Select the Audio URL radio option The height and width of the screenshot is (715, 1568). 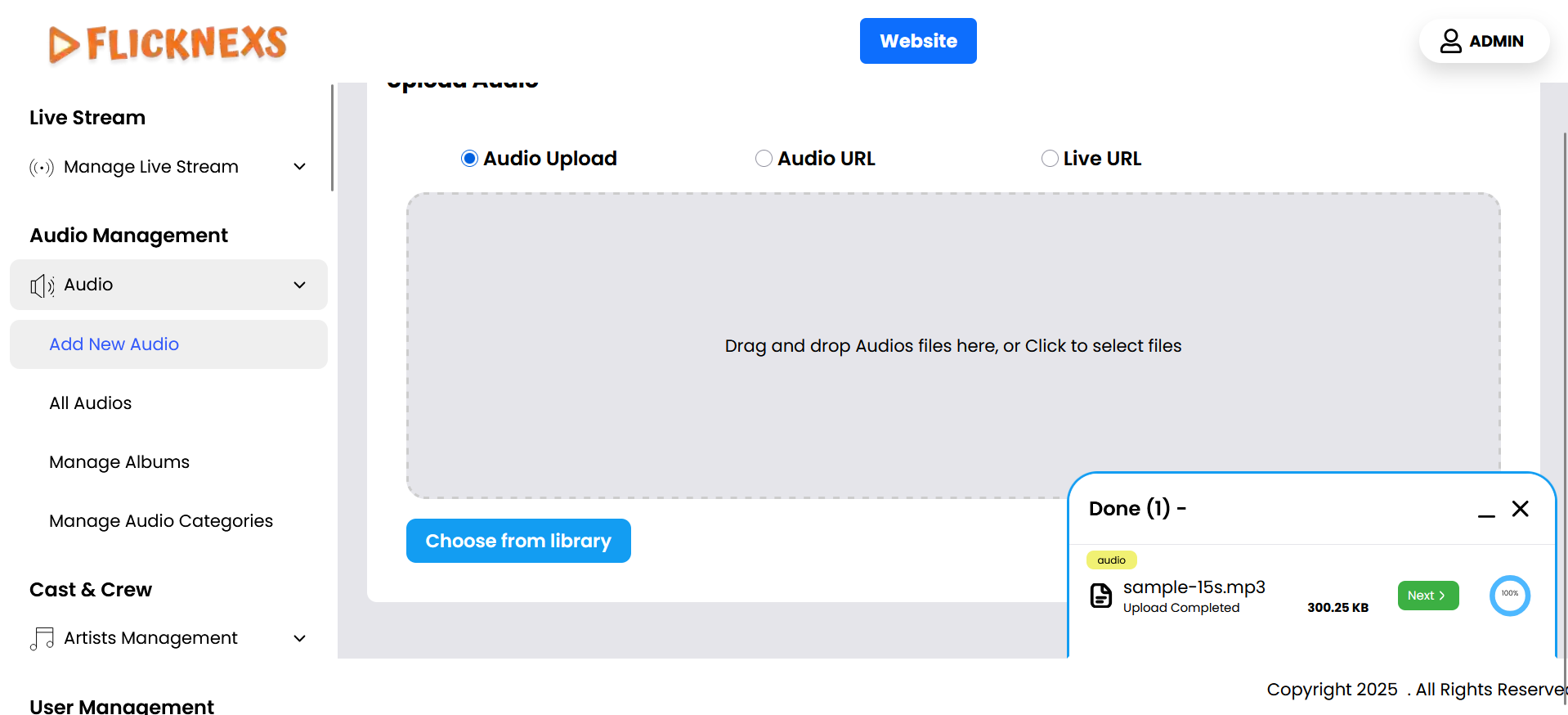tap(764, 159)
